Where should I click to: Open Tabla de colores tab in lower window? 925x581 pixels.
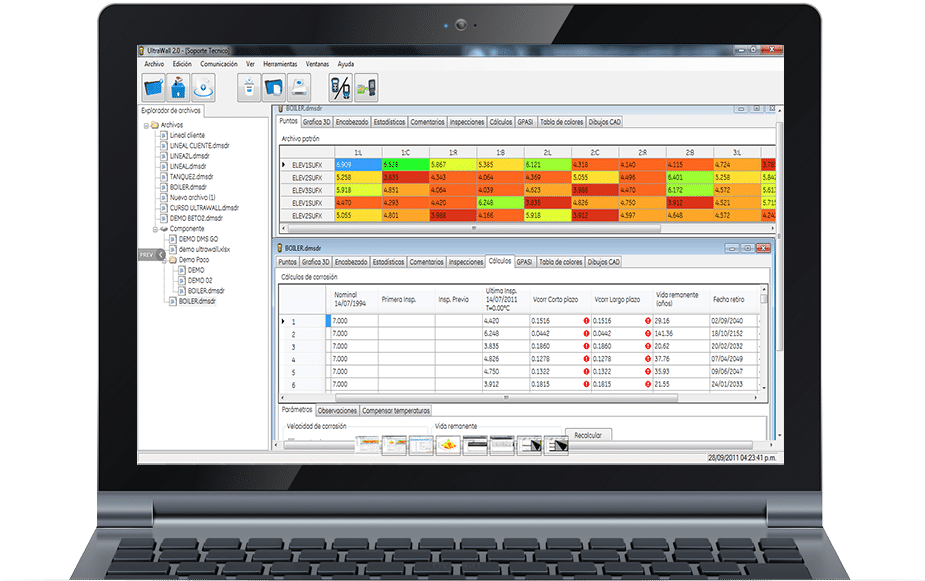tap(560, 261)
